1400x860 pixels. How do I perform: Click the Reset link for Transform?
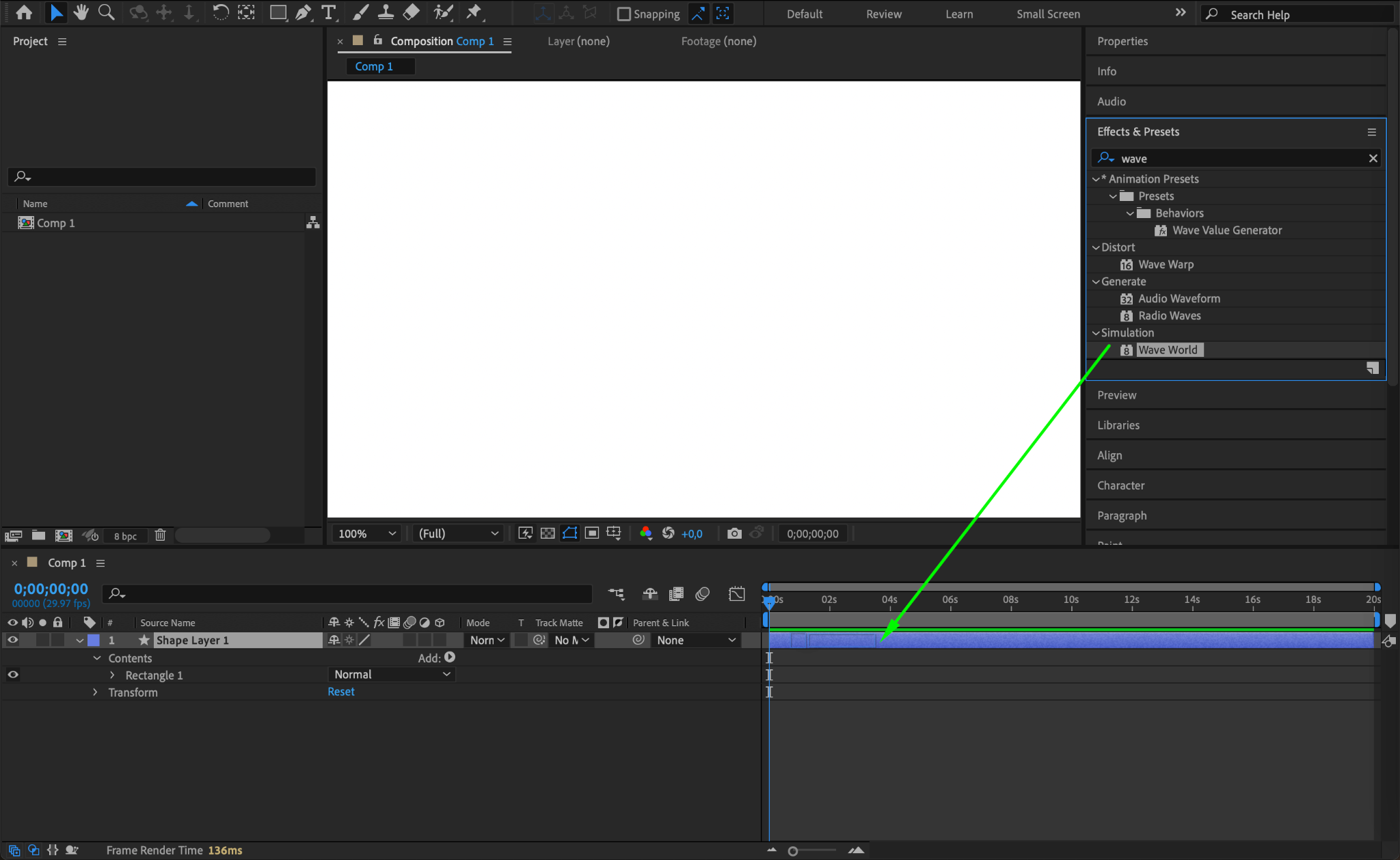click(x=340, y=692)
